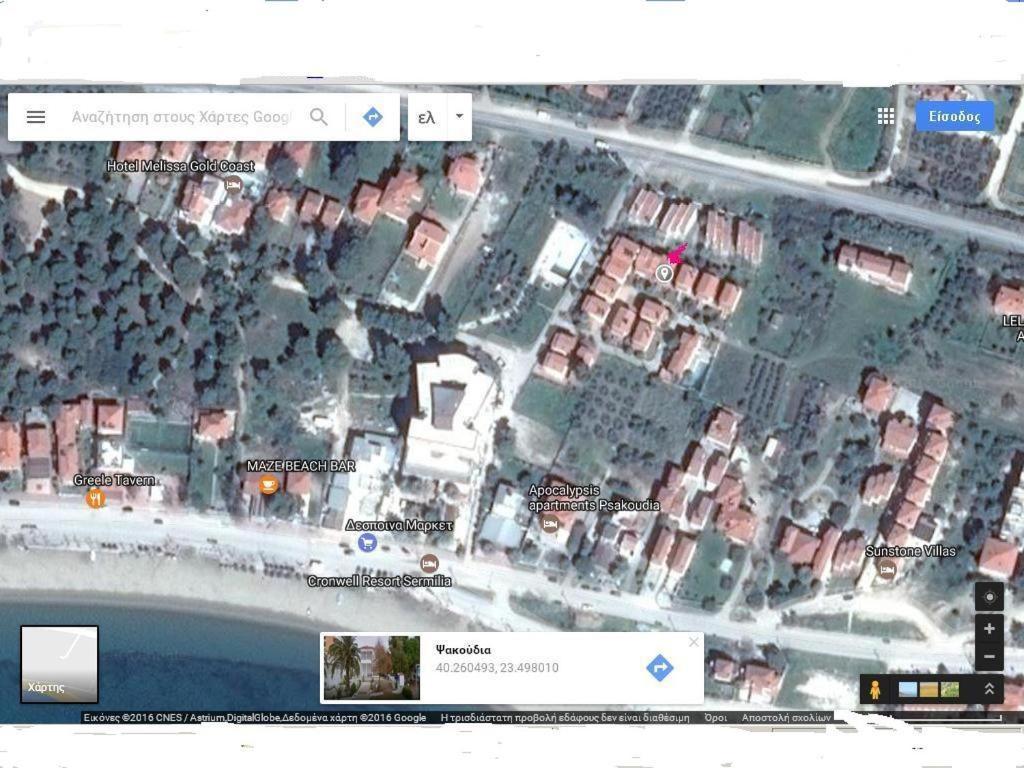Viewport: 1024px width, 768px height.
Task: Click the Hotel Melissa Gold Coast label
Action: (x=180, y=166)
